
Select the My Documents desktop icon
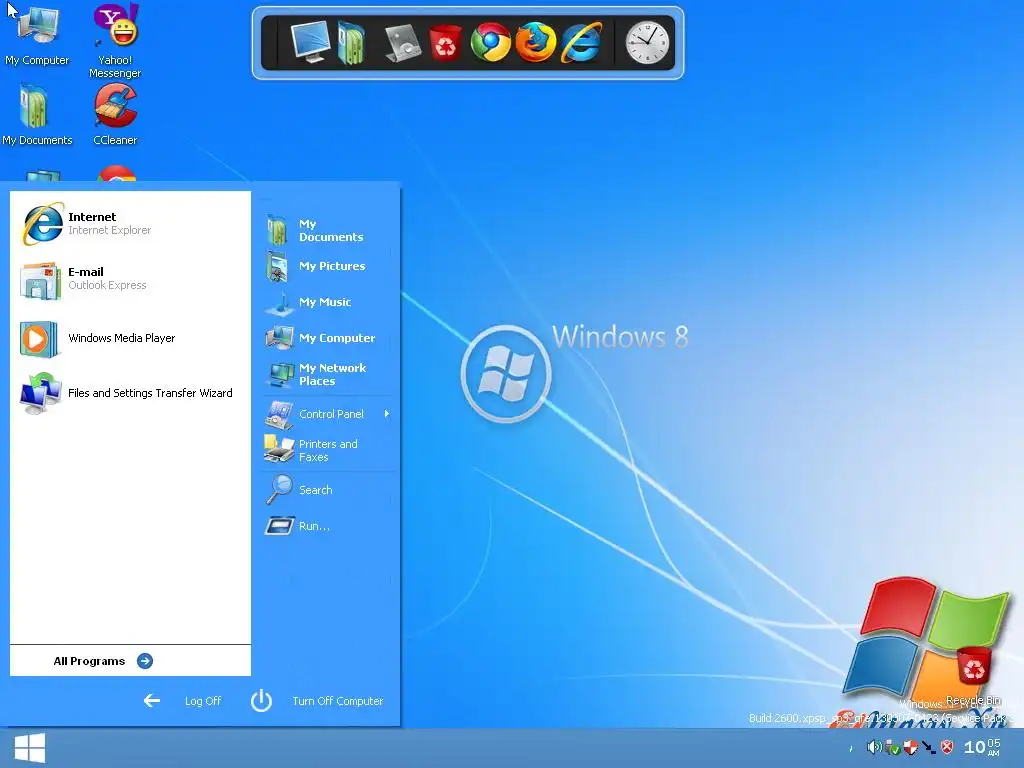click(x=37, y=115)
